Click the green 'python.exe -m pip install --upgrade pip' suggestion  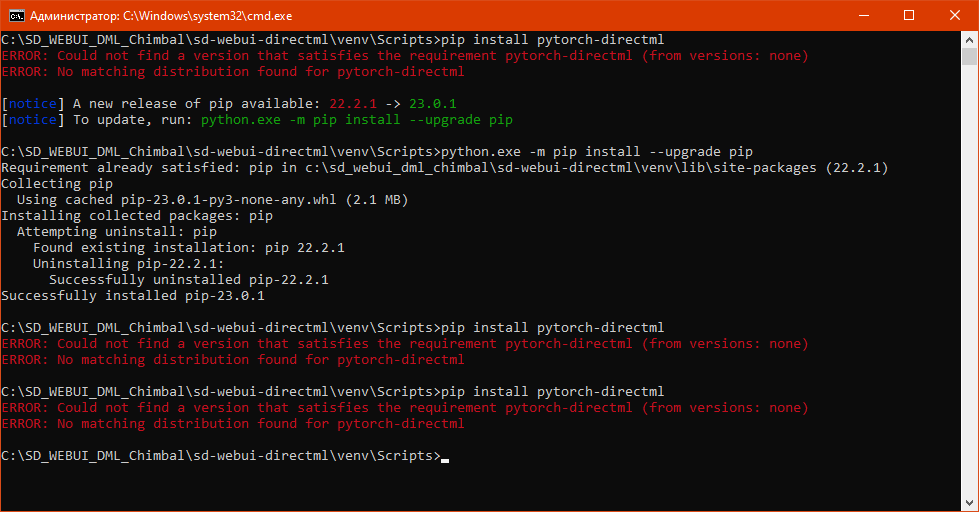point(357,120)
